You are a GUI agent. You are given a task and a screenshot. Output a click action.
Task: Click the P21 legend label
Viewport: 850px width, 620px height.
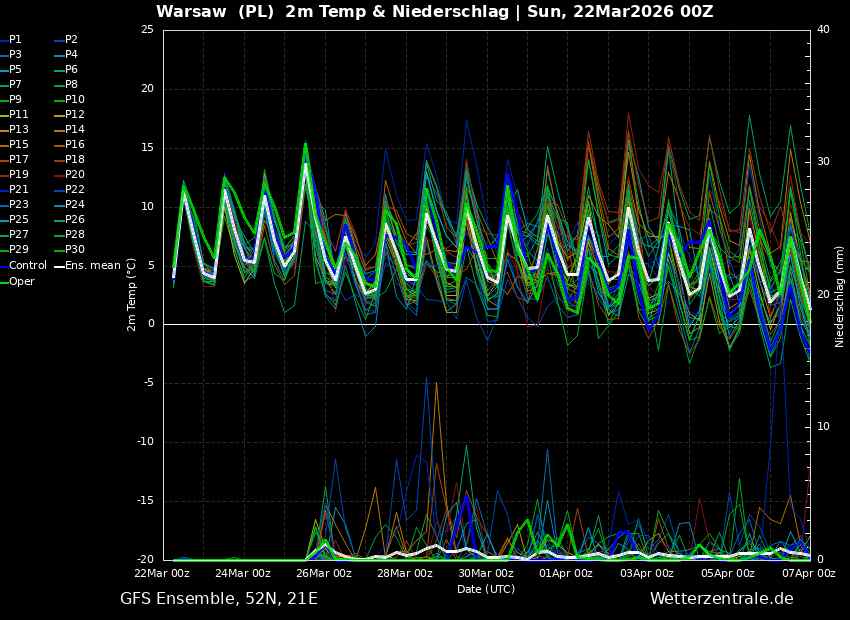click(18, 189)
